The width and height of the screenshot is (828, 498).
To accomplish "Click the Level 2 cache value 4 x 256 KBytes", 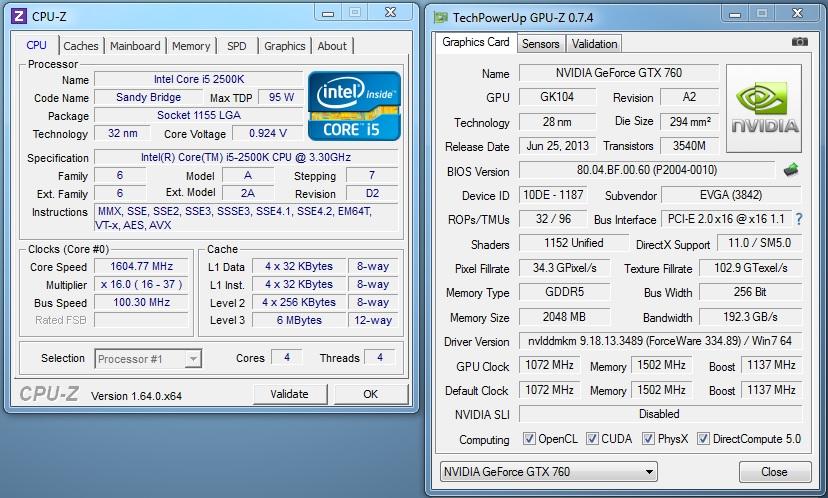I will pyautogui.click(x=299, y=302).
